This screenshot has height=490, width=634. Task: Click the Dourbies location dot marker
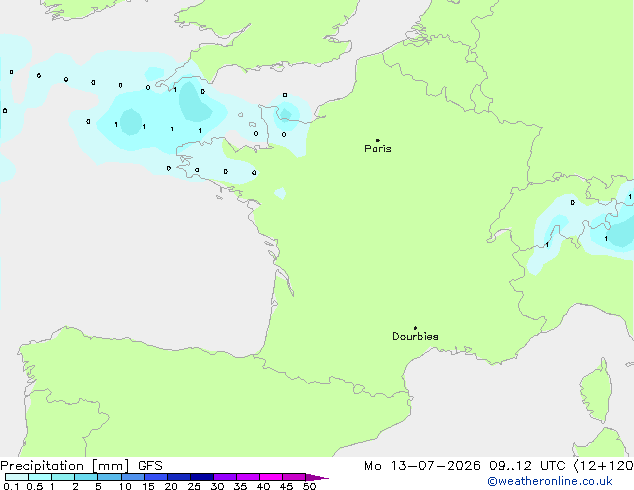point(415,328)
